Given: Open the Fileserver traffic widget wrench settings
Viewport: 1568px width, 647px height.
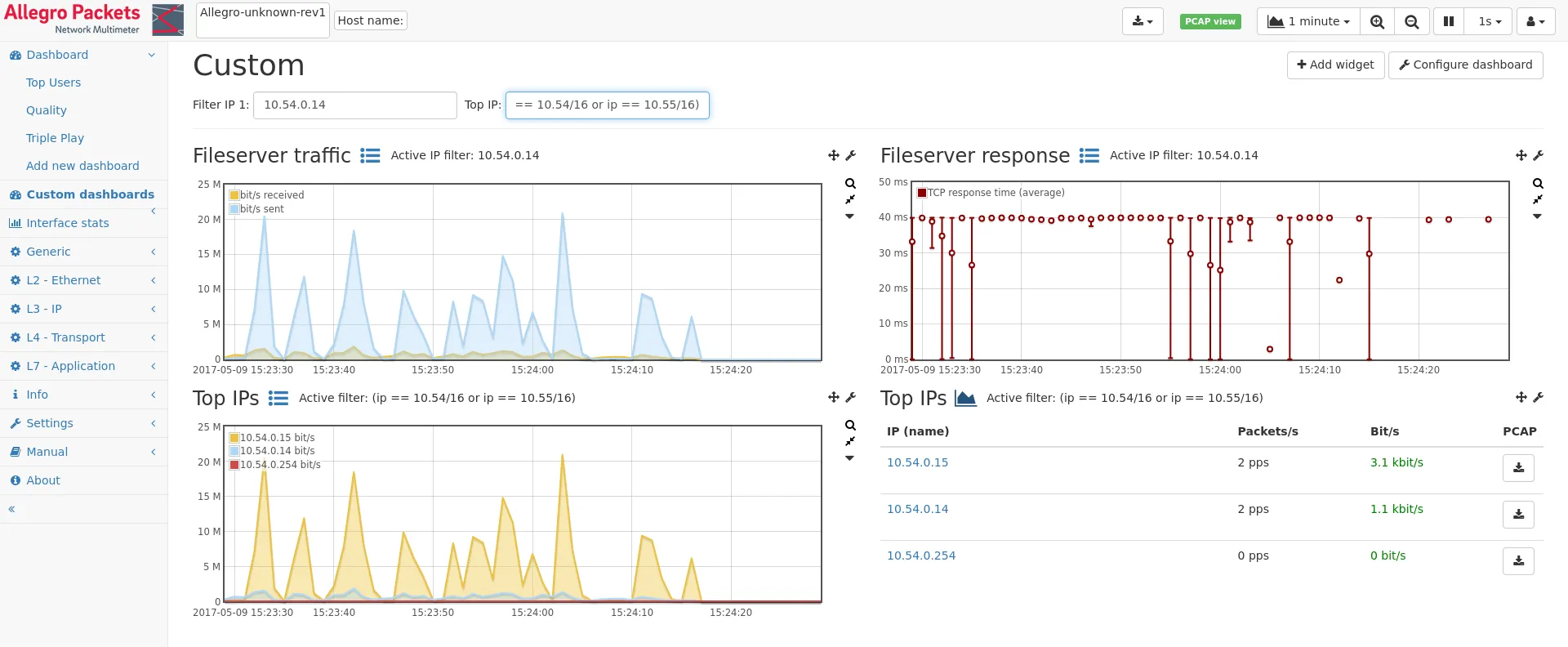Looking at the screenshot, I should click(850, 155).
